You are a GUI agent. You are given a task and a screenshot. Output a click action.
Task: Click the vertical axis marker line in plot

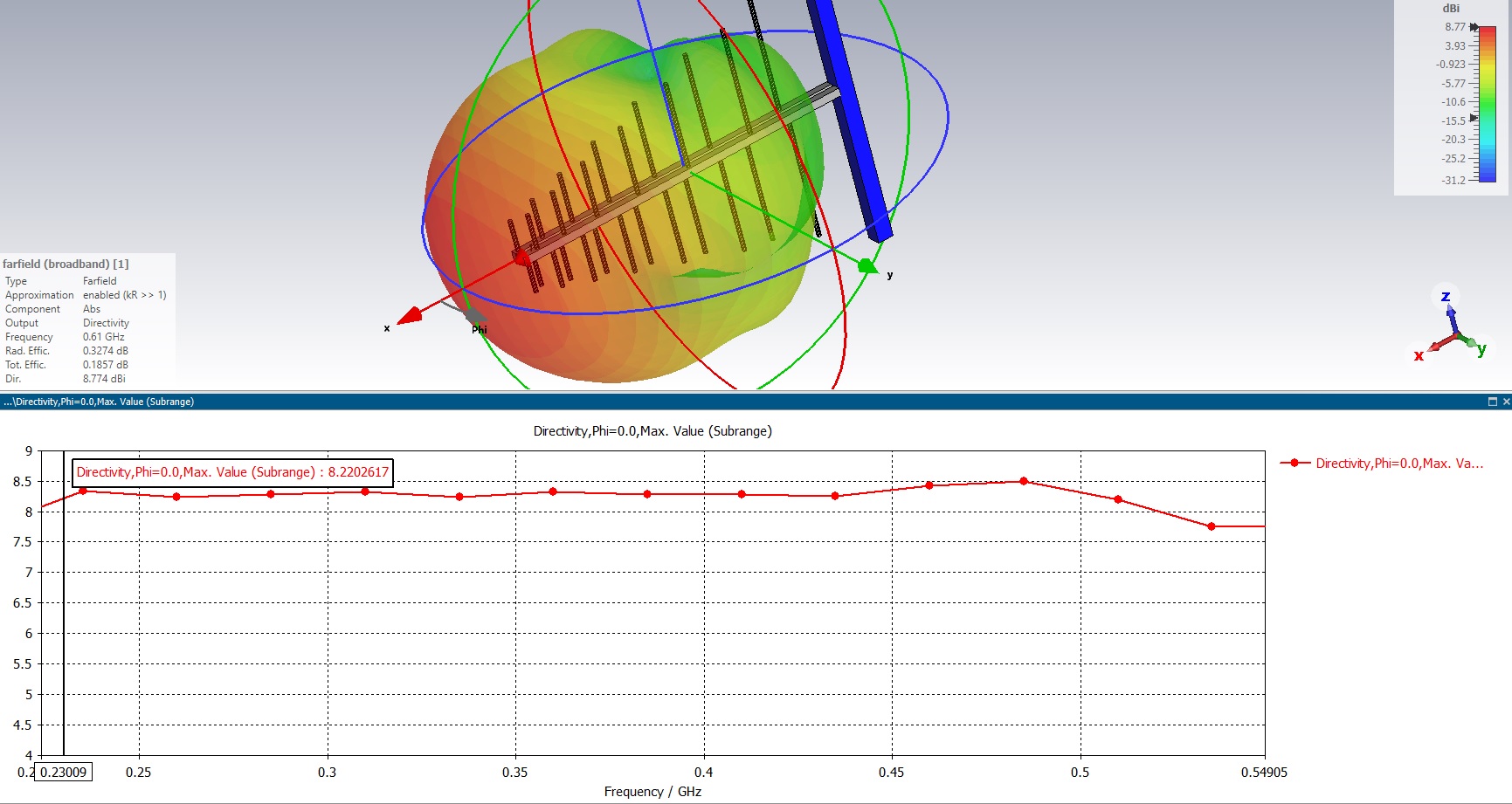pyautogui.click(x=64, y=611)
